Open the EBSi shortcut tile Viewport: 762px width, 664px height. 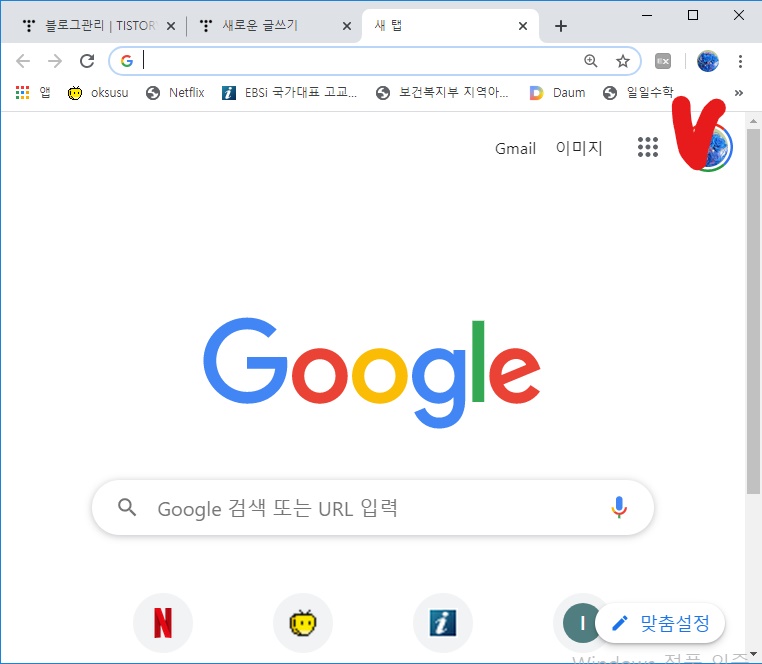click(x=443, y=623)
